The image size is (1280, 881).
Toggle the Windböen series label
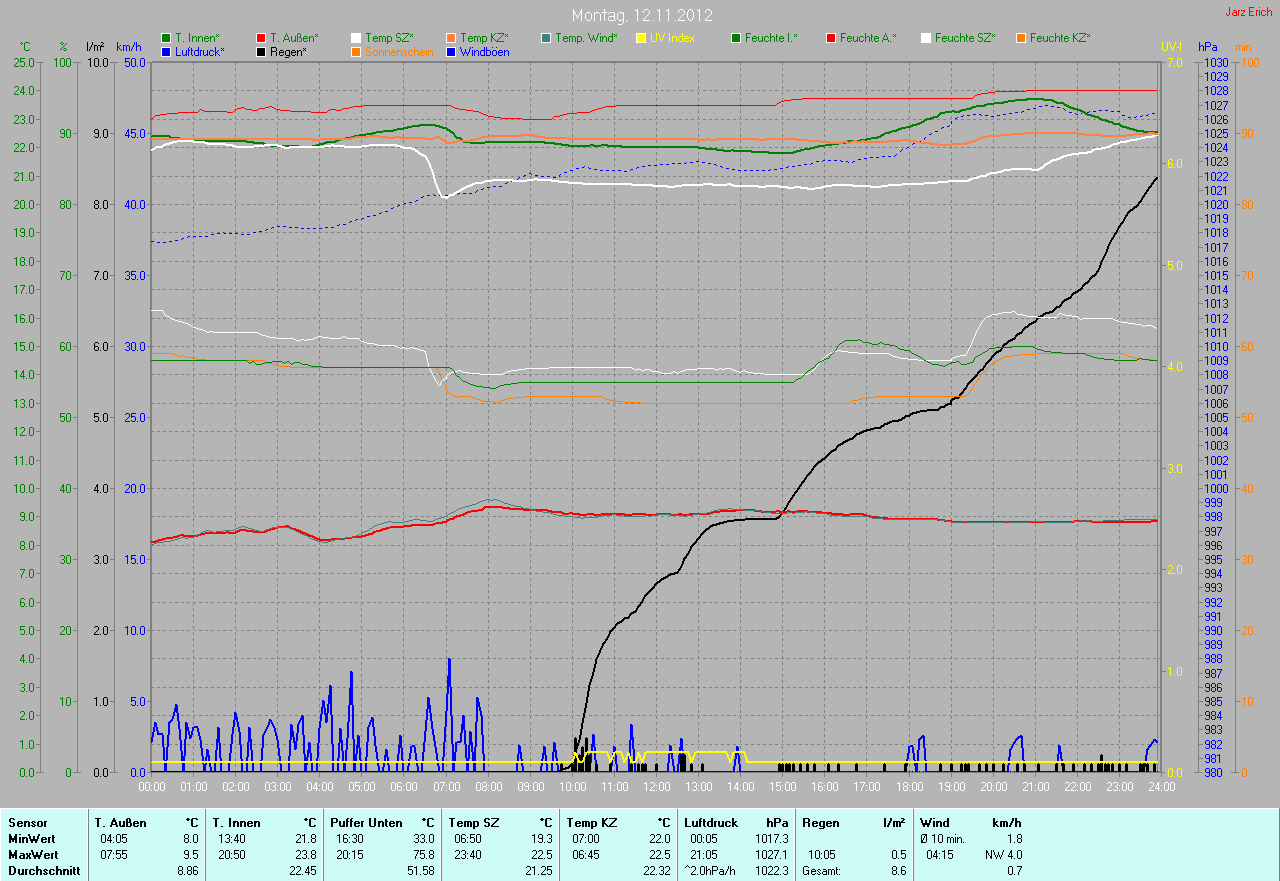pos(484,51)
